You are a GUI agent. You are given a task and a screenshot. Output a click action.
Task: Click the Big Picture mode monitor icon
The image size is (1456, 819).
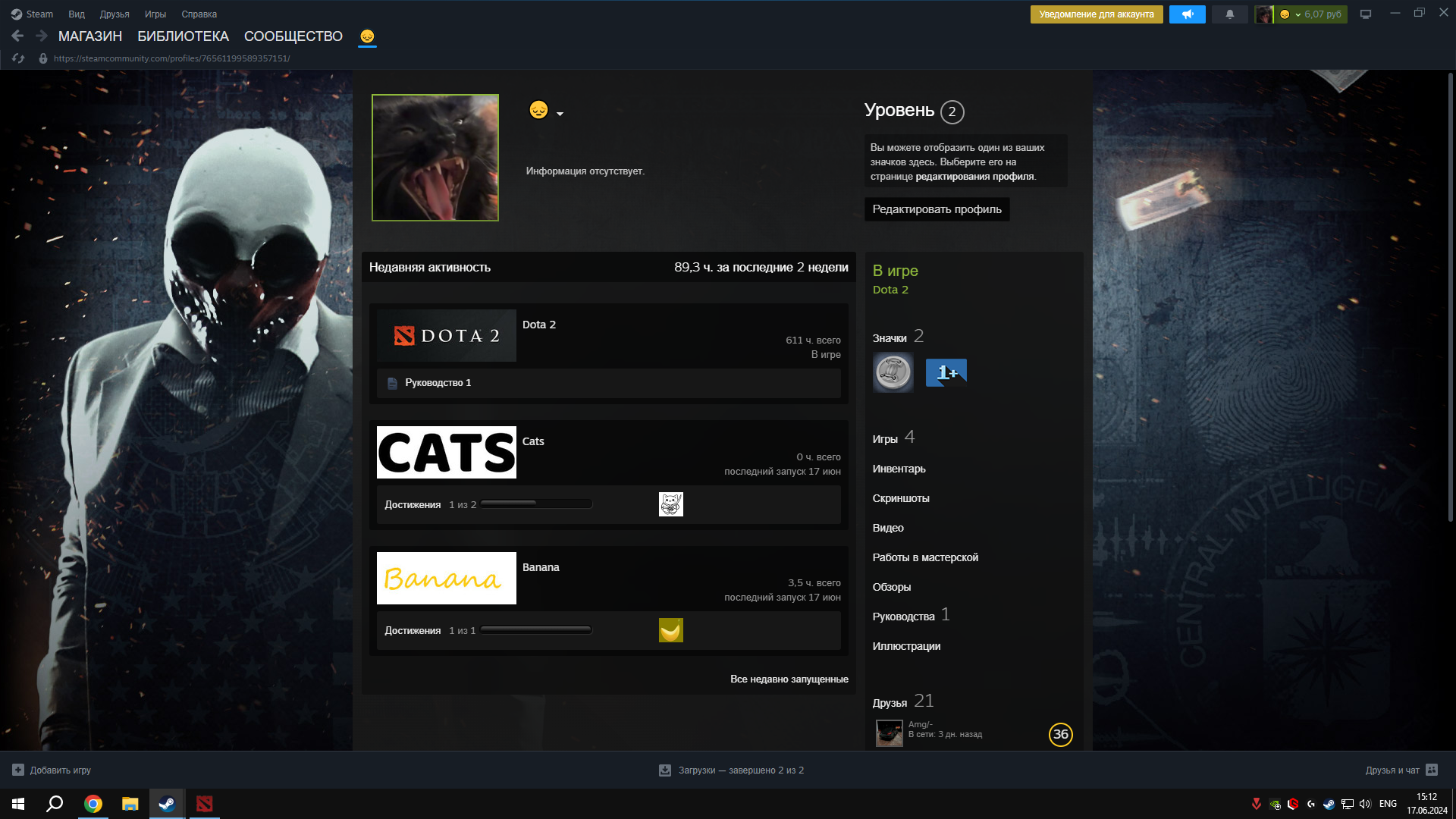point(1366,14)
